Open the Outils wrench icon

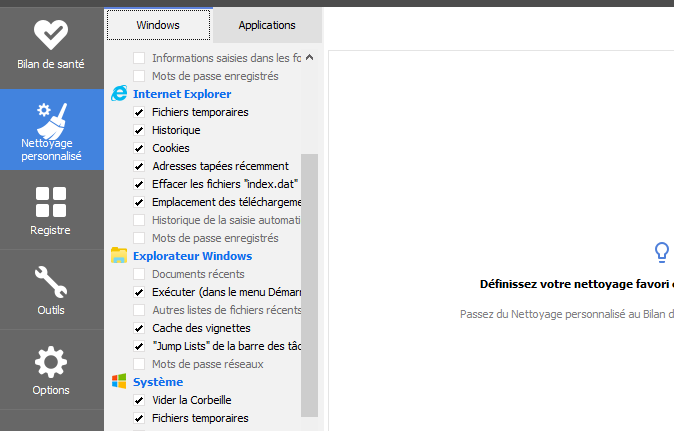pos(51,282)
